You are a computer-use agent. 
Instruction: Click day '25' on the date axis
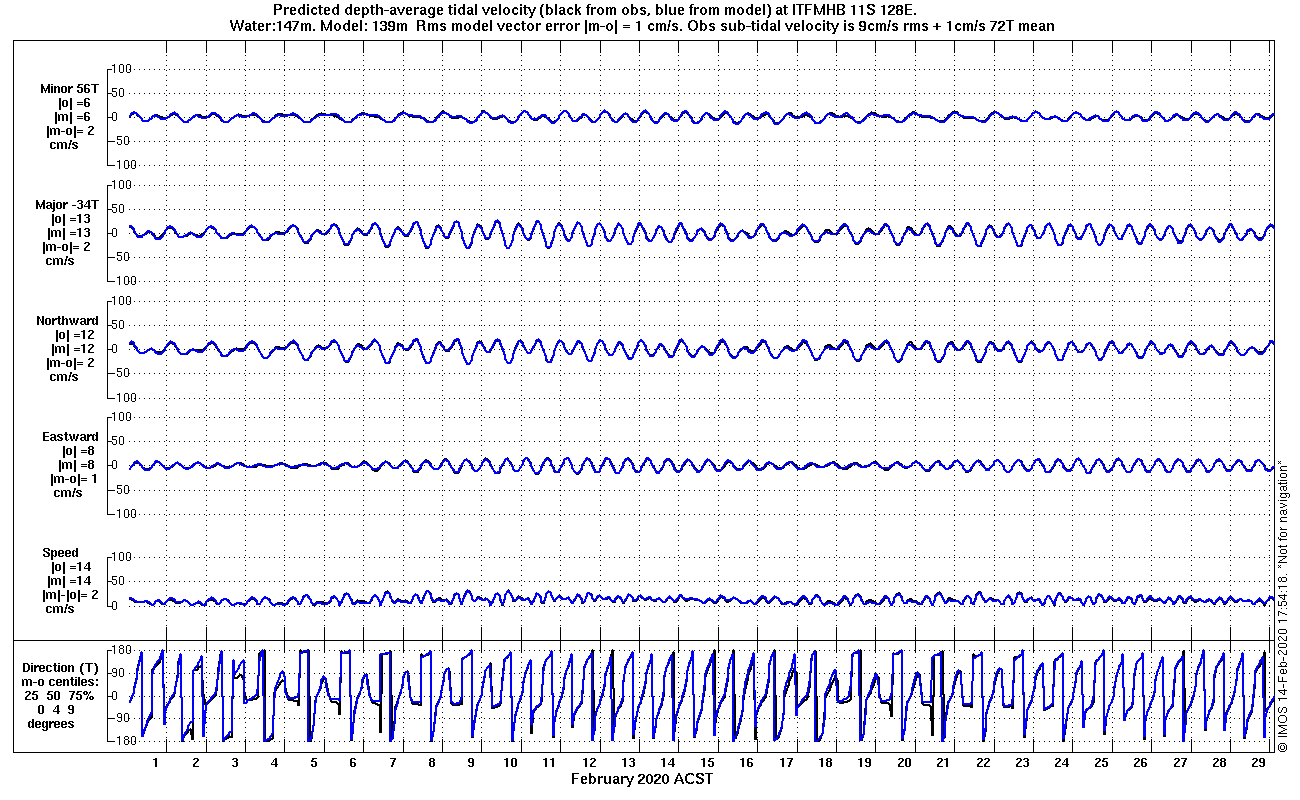point(1101,763)
